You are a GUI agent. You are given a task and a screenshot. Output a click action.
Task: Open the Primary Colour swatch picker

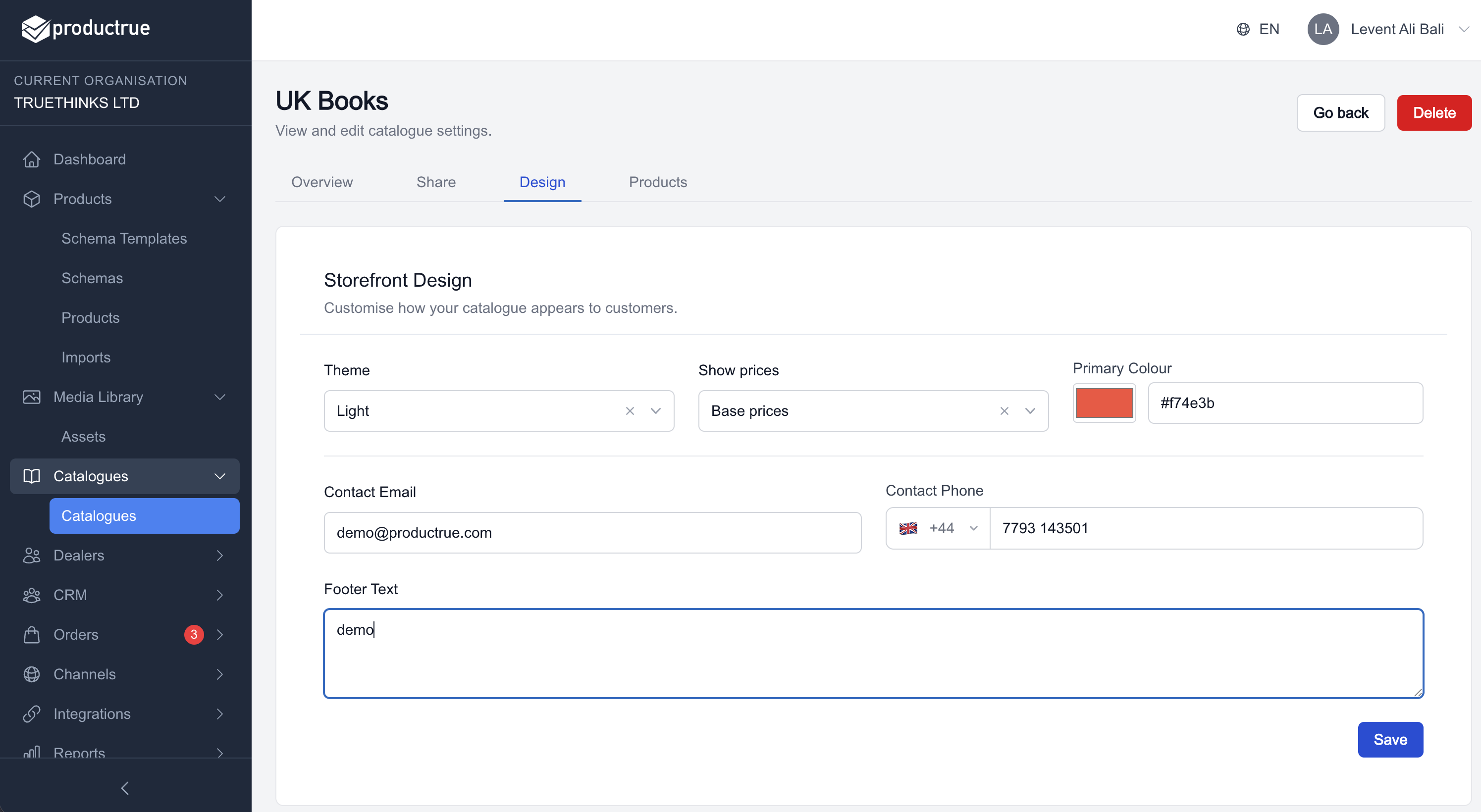click(x=1104, y=404)
